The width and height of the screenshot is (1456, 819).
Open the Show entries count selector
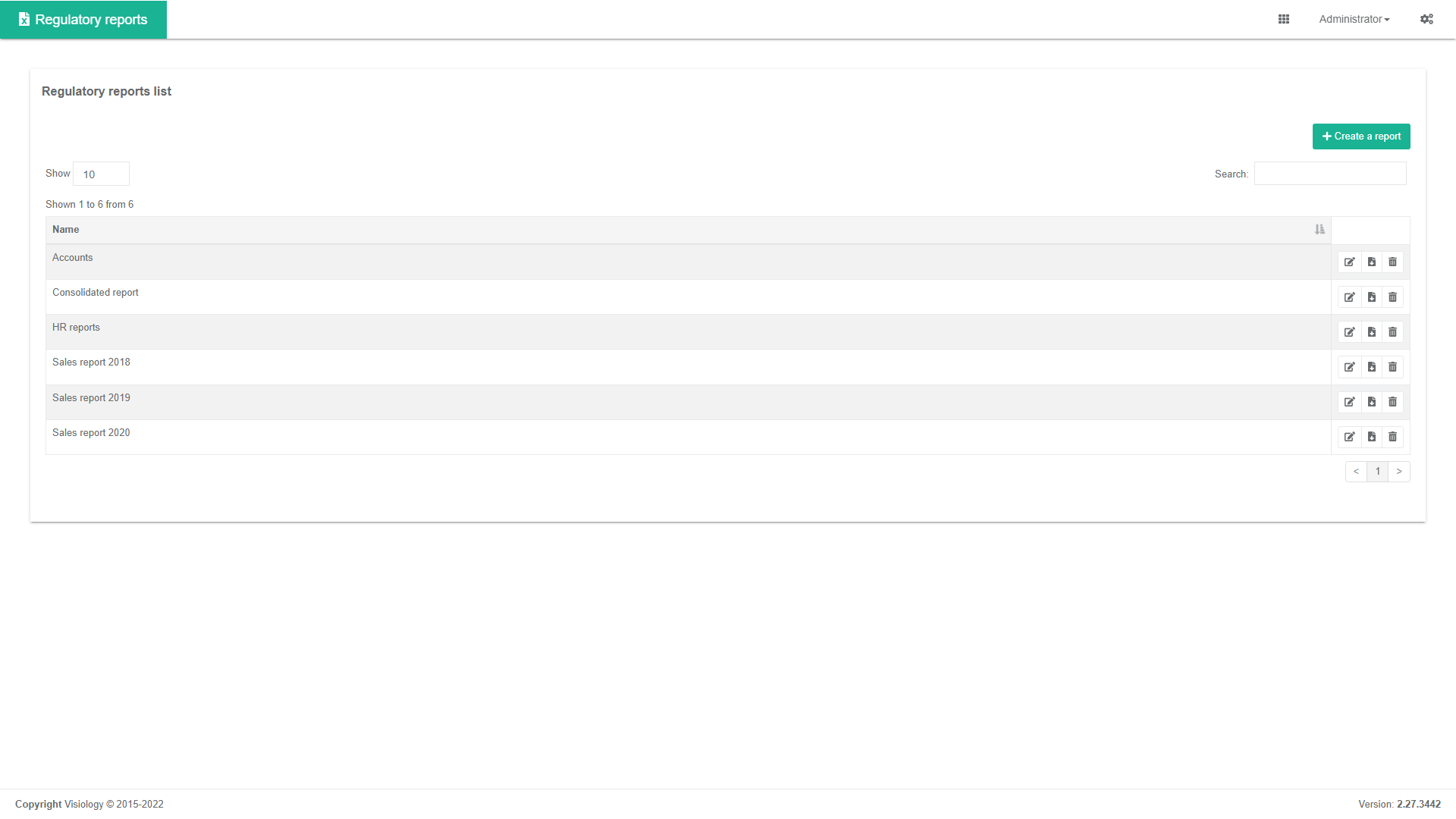click(x=101, y=174)
